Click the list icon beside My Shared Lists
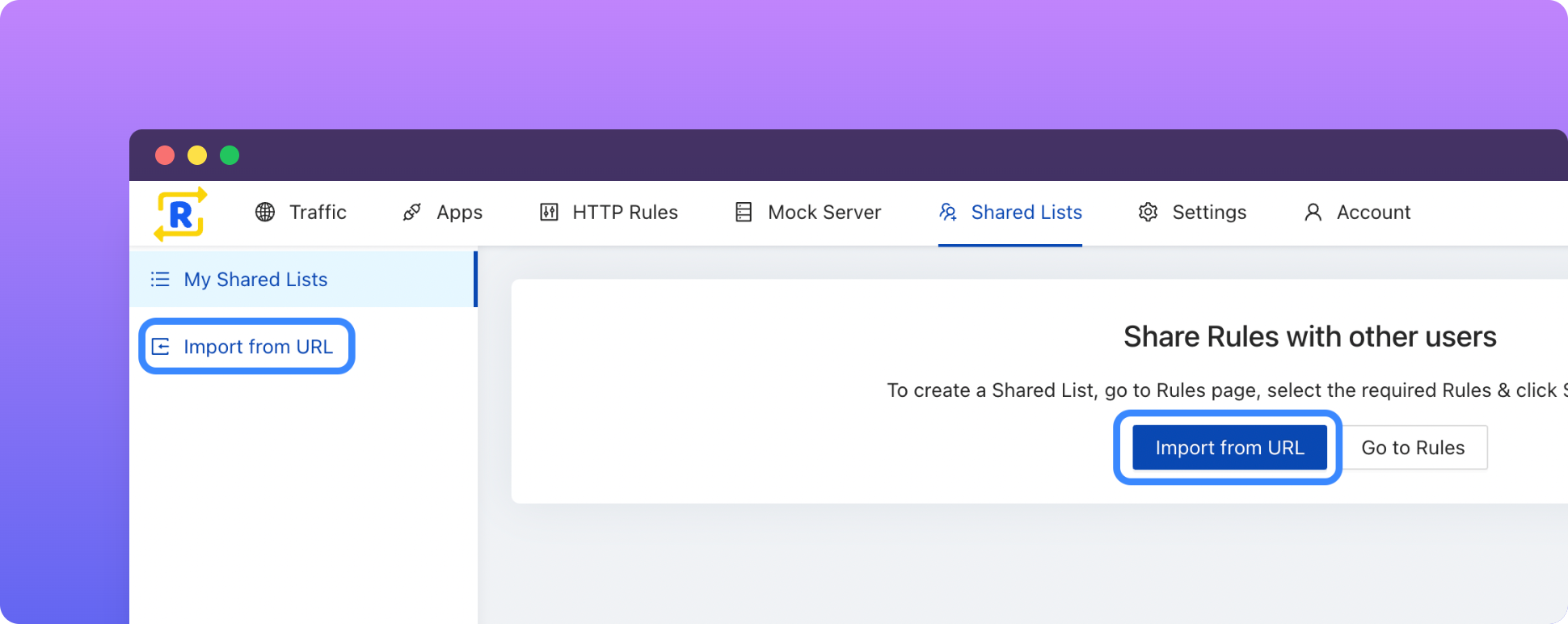 160,279
